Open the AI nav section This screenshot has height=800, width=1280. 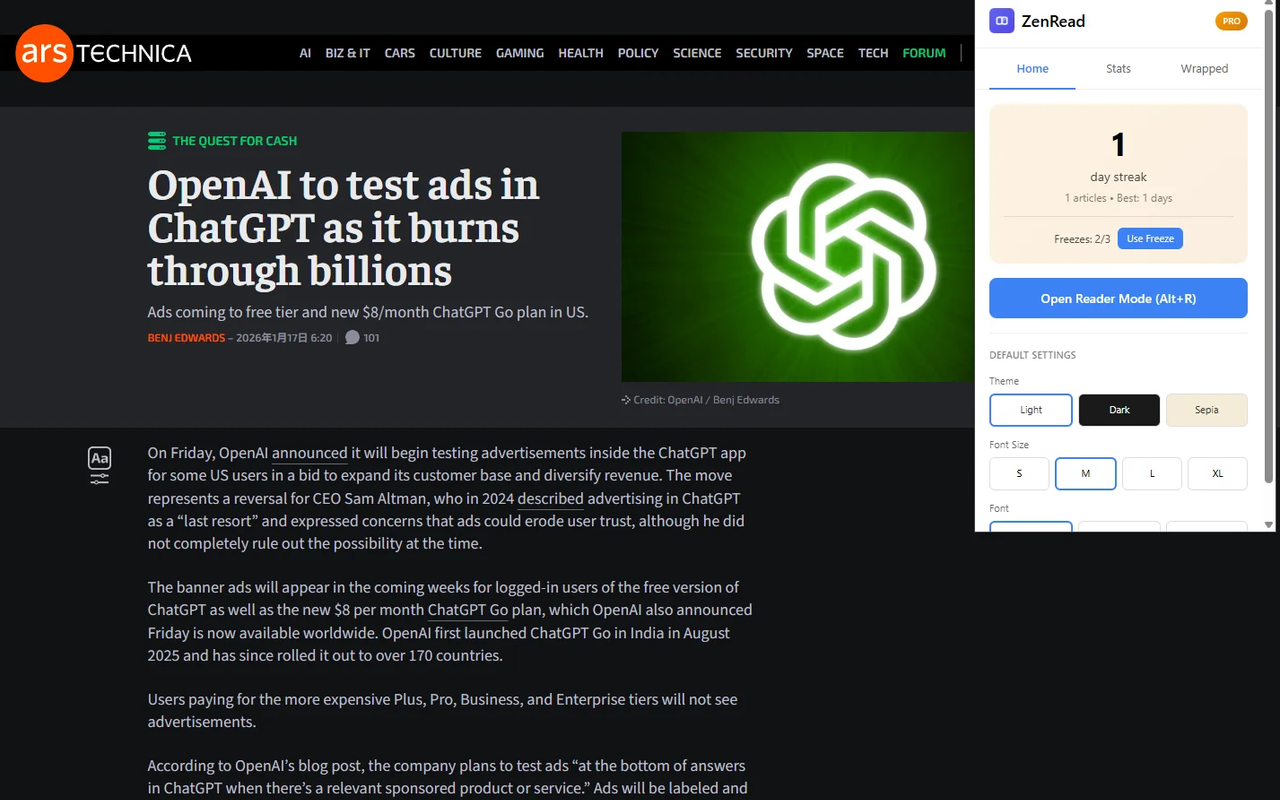pyautogui.click(x=305, y=53)
